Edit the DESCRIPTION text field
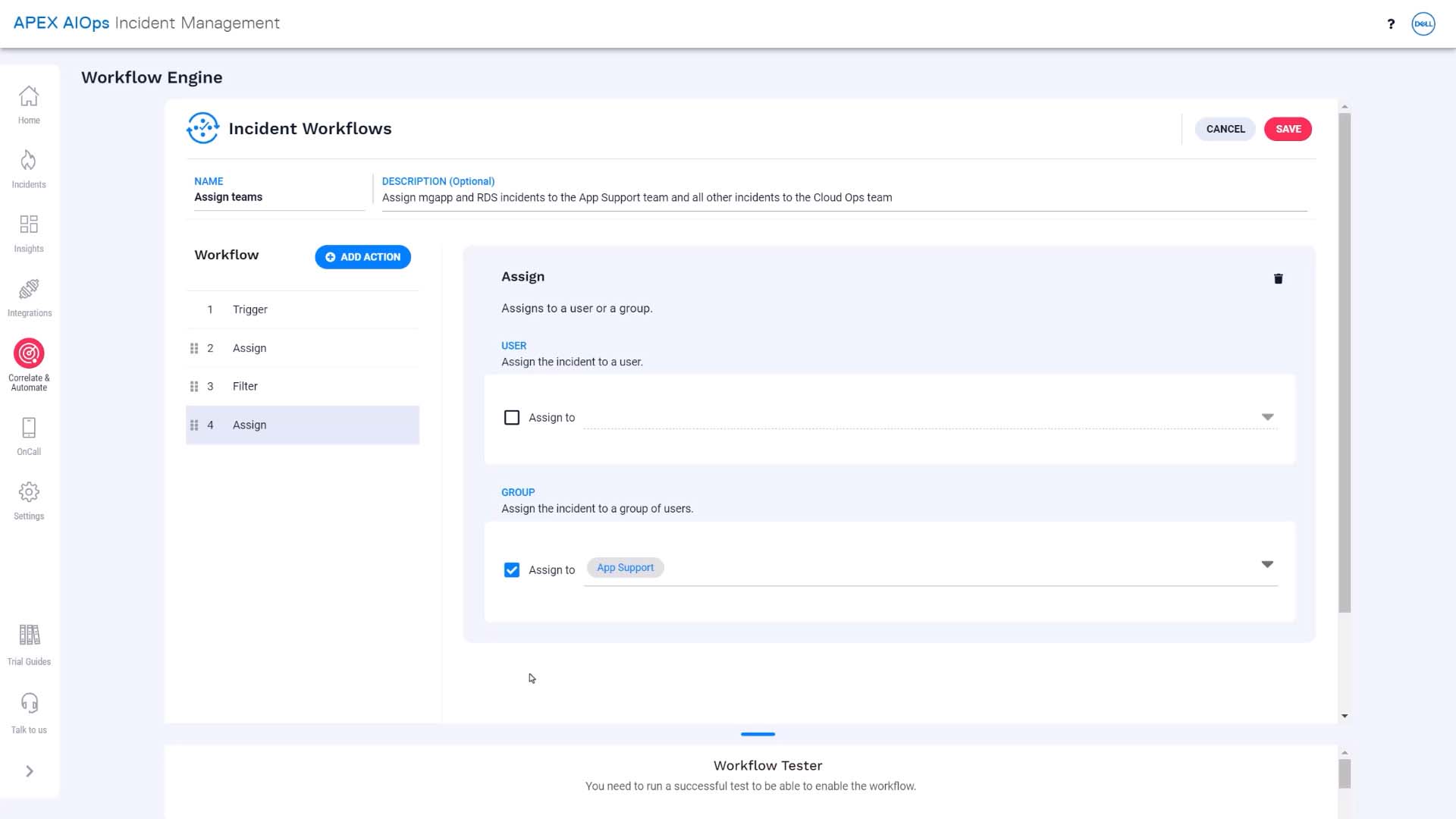Screen dimensions: 1456x819 click(844, 198)
